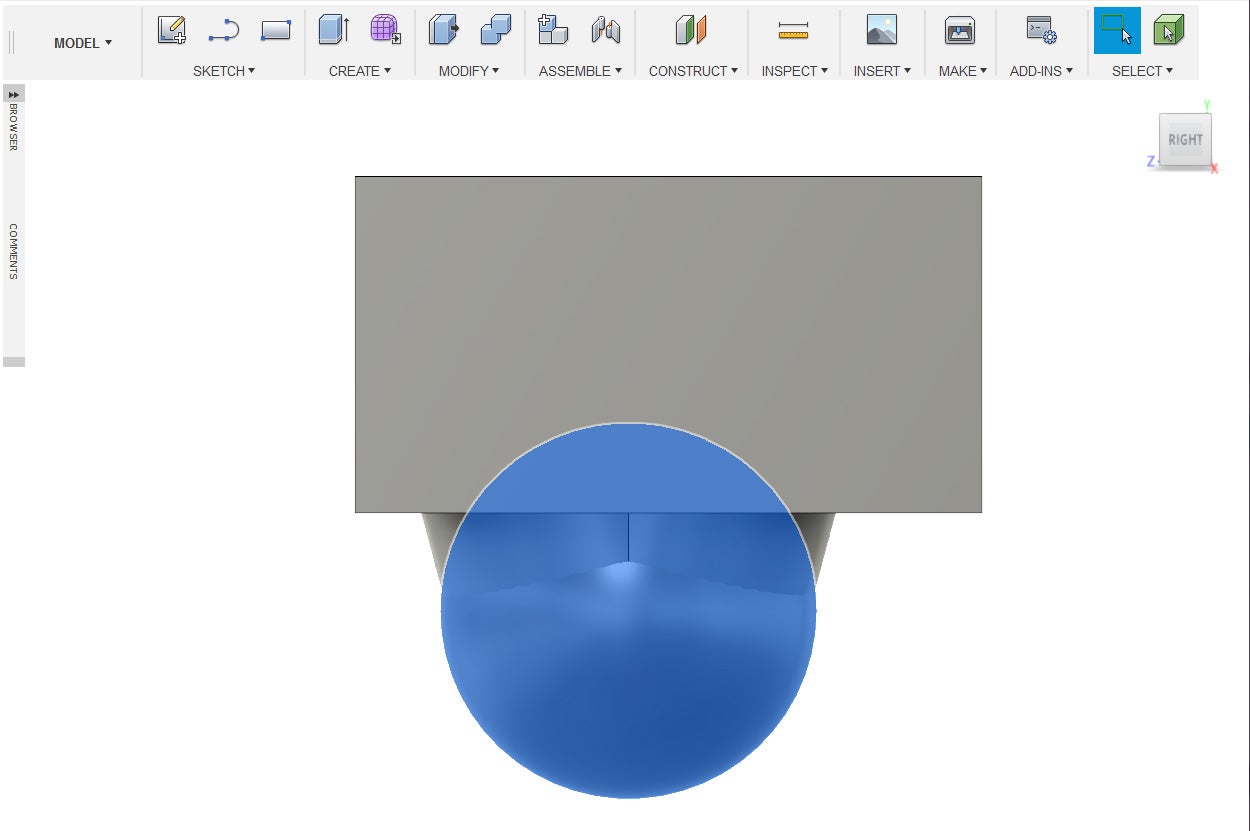Select the Joint tool icon
The width and height of the screenshot is (1250, 831).
pos(605,31)
